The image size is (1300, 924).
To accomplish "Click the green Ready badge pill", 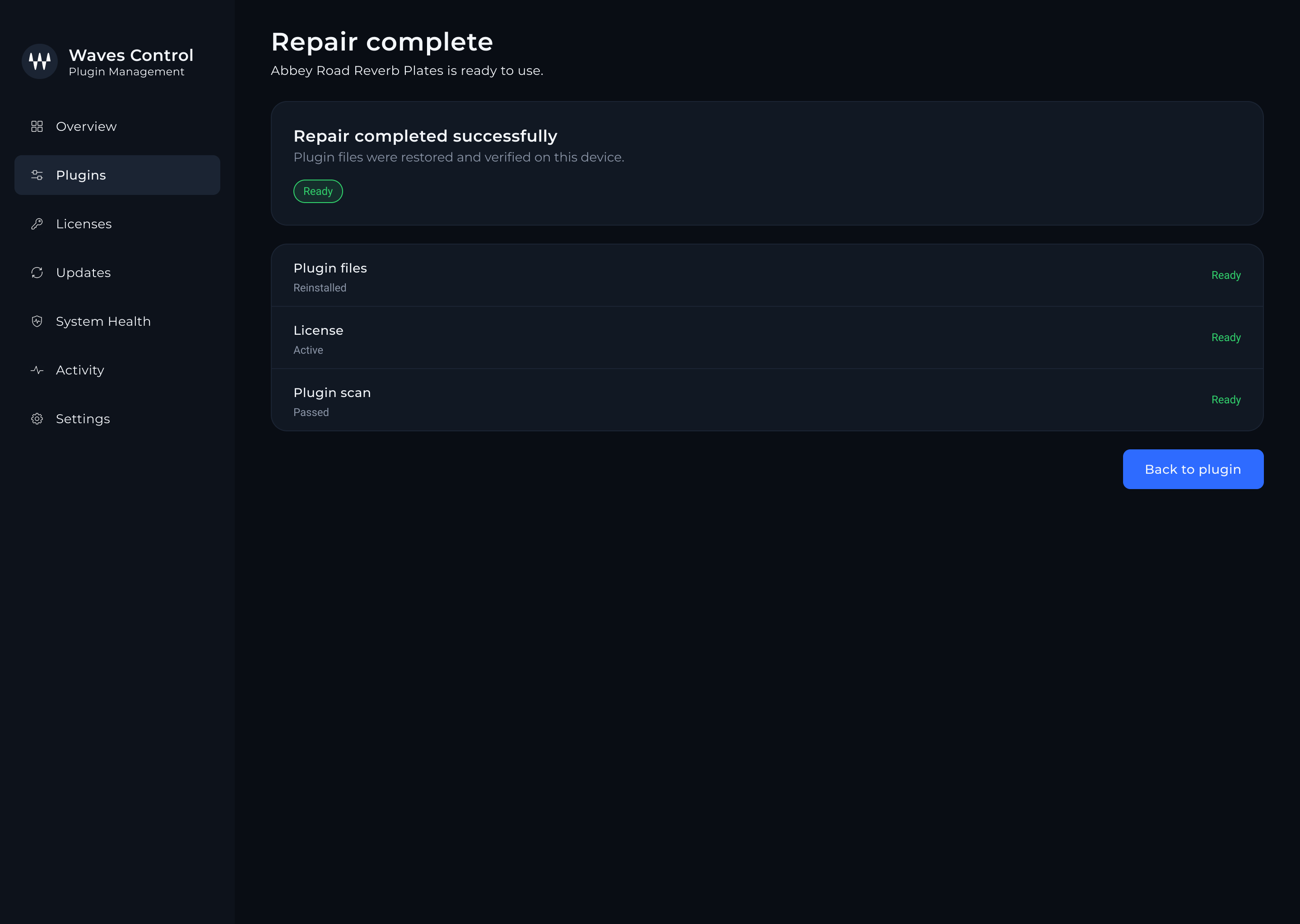I will pyautogui.click(x=318, y=191).
